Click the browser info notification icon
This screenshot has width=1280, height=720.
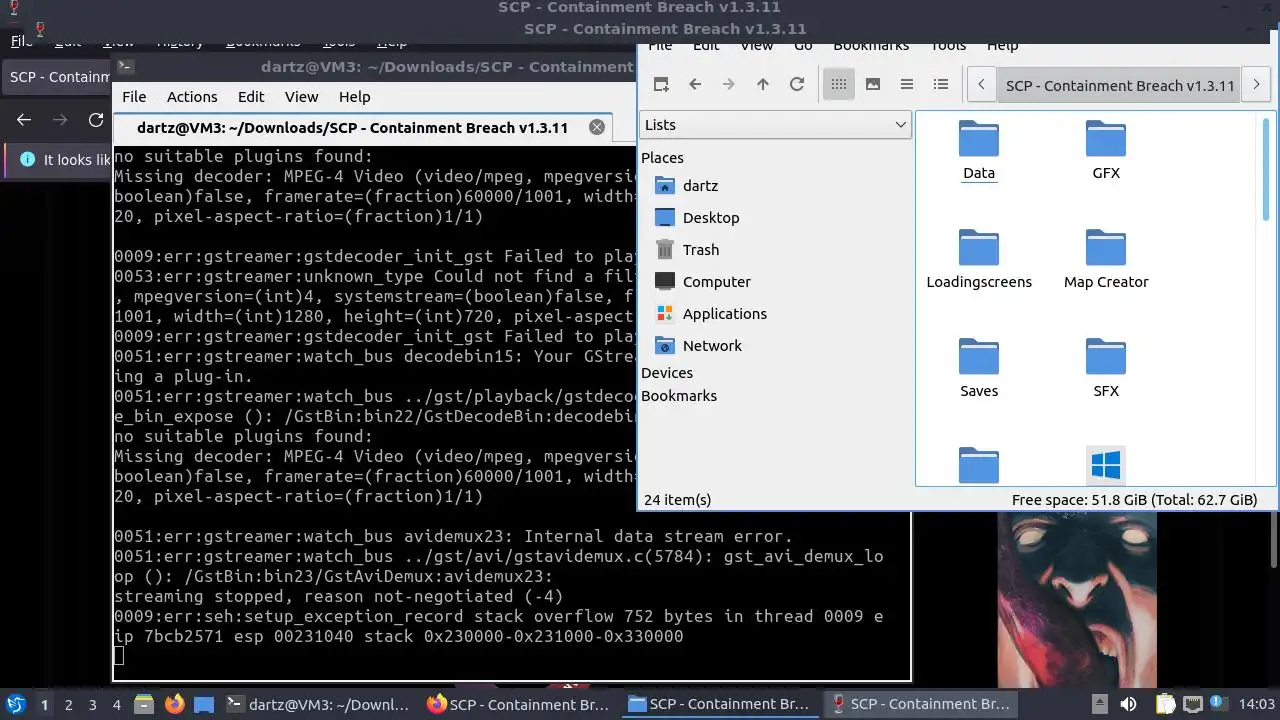pos(27,160)
